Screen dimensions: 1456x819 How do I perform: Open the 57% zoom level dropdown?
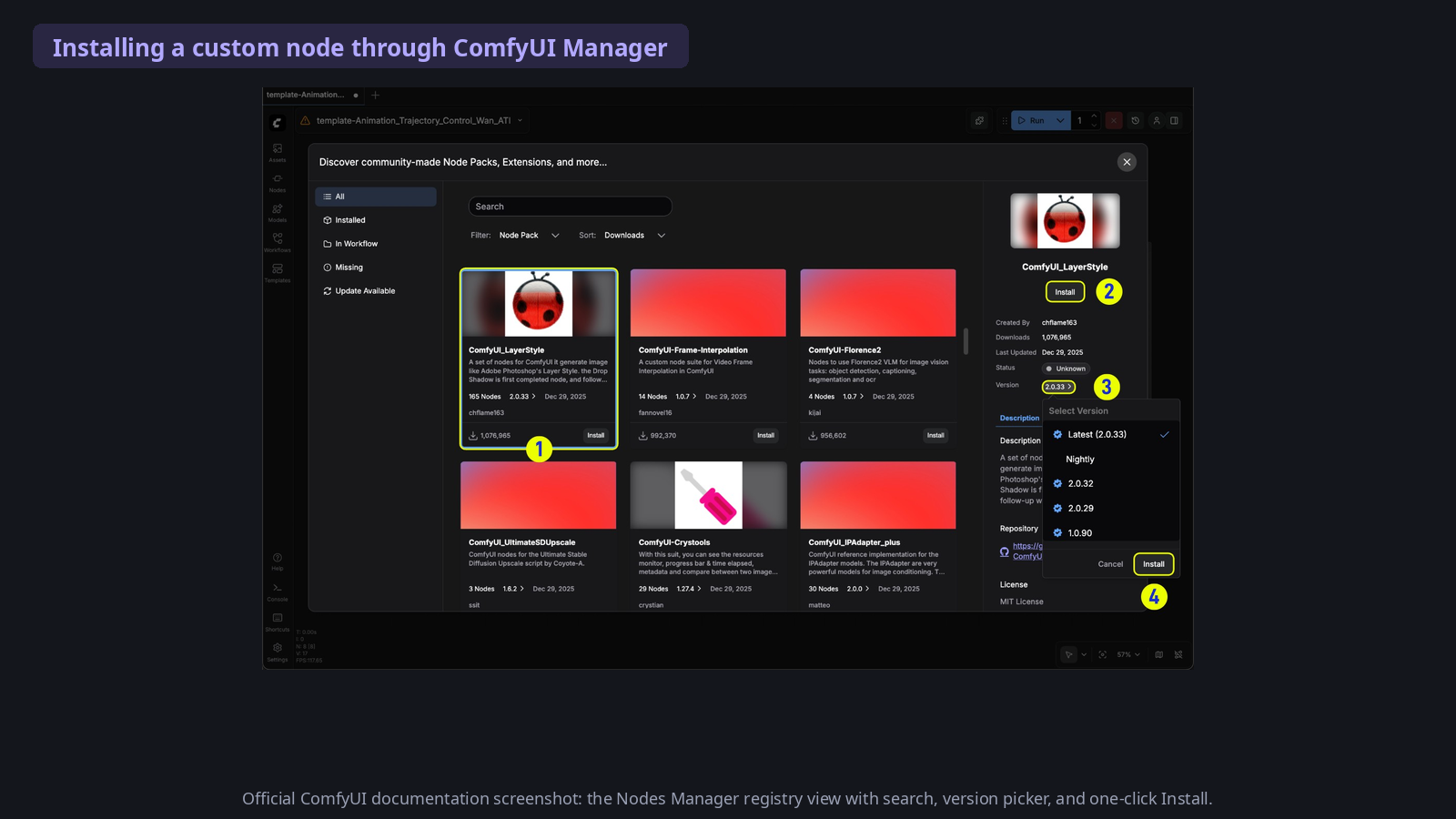click(x=1128, y=654)
